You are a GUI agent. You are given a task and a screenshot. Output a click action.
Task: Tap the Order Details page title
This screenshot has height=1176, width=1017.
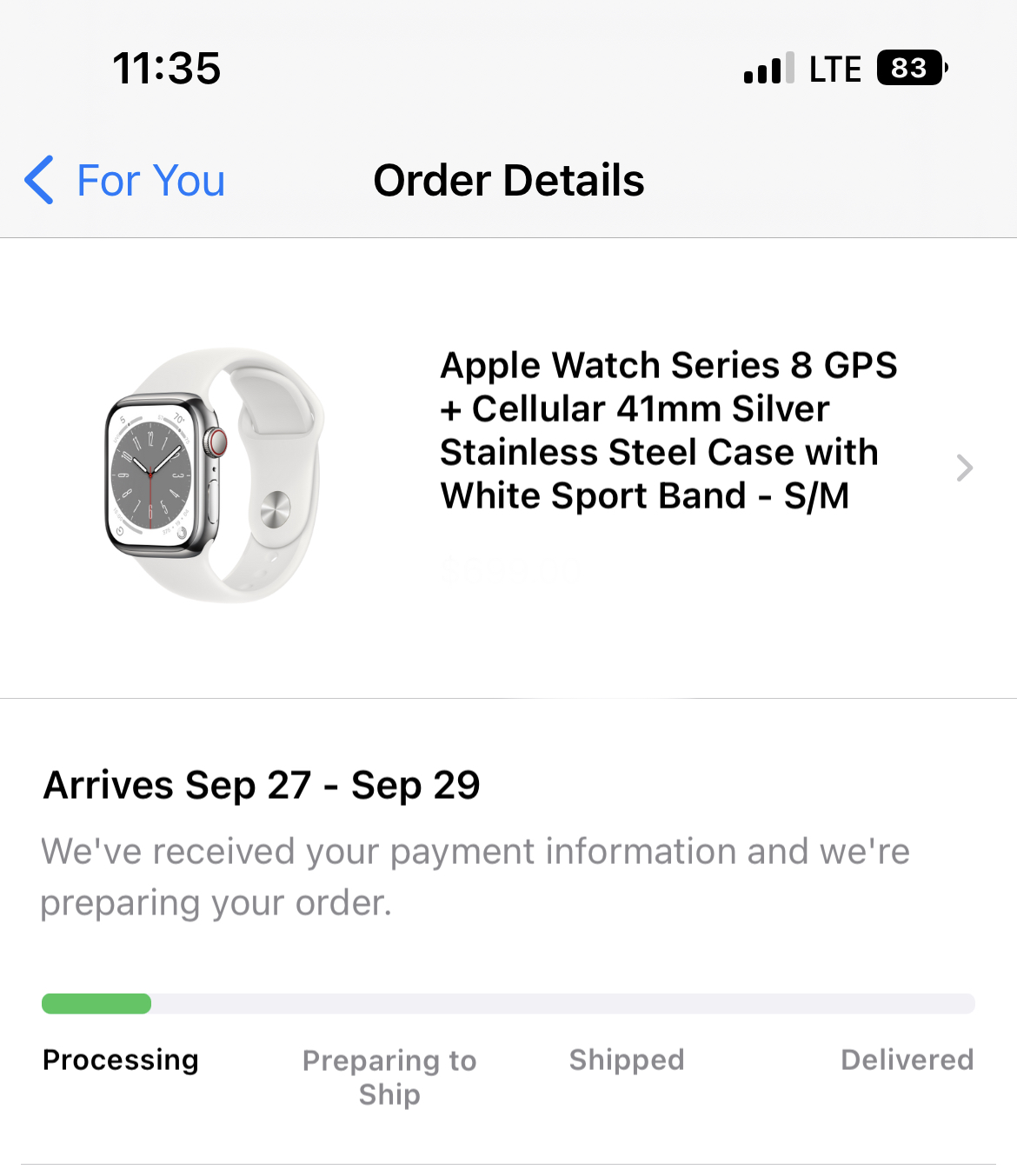508,181
